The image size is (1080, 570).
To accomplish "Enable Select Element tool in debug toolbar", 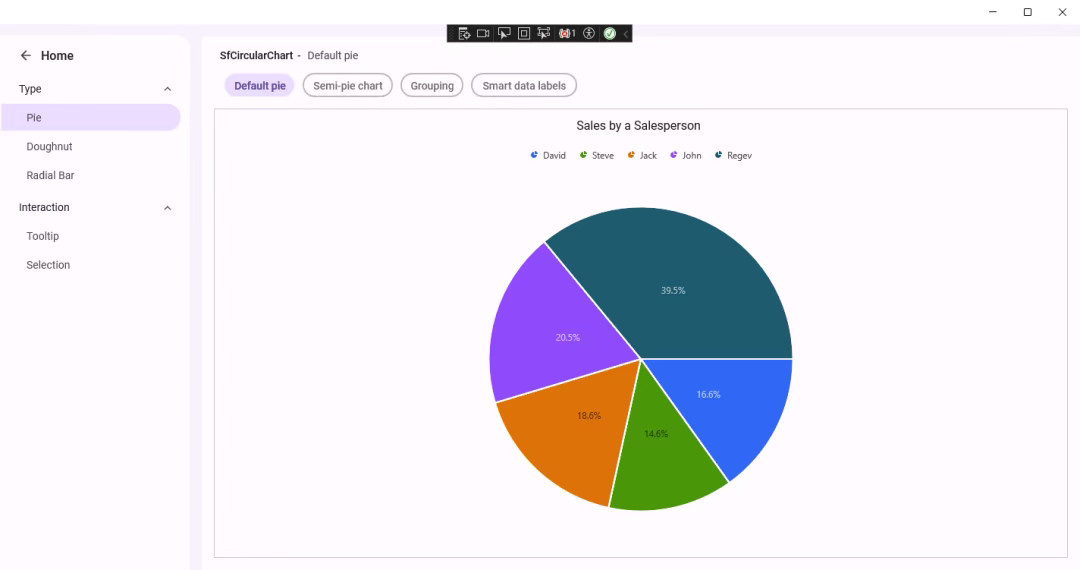I will coord(504,33).
